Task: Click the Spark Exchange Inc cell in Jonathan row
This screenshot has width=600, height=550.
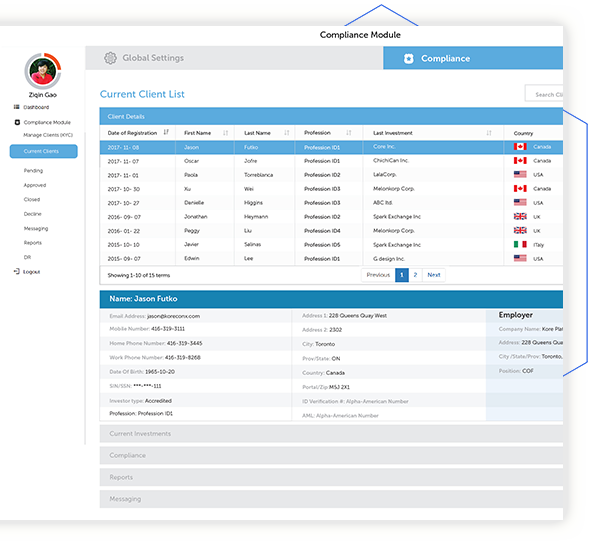Action: tap(397, 217)
